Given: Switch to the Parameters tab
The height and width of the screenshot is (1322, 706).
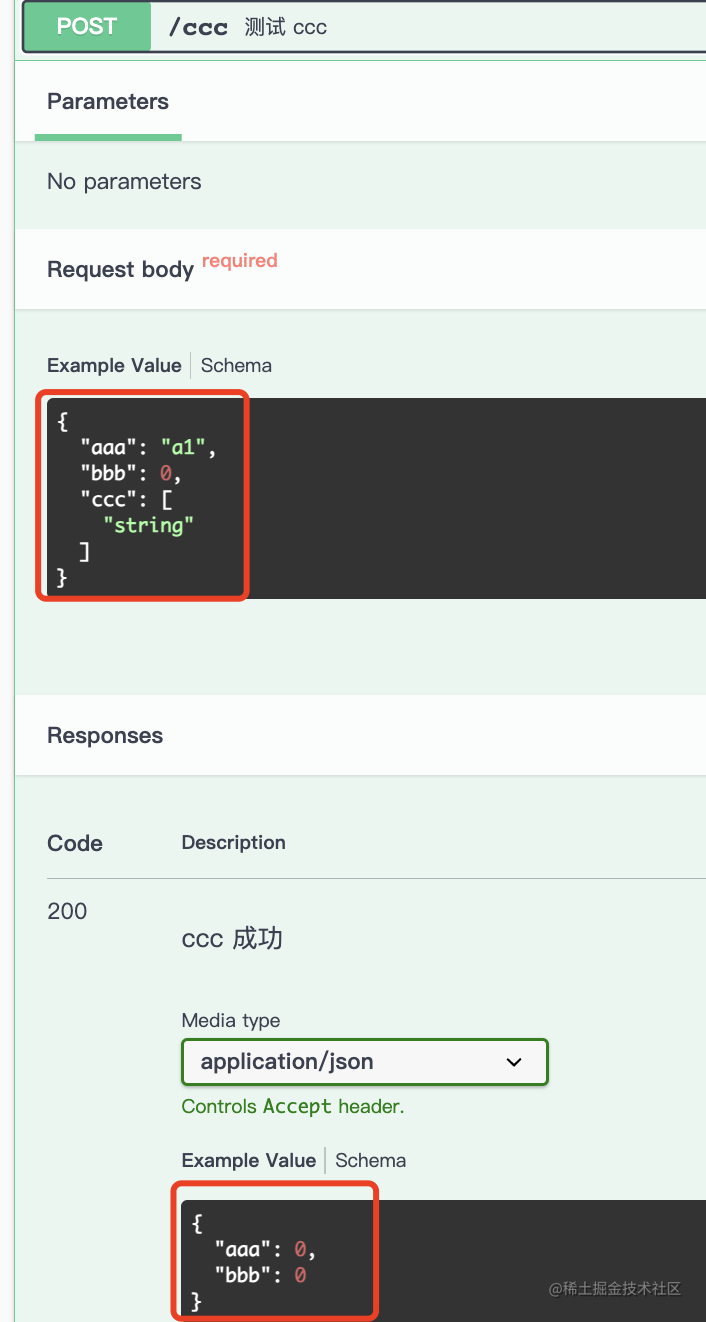Looking at the screenshot, I should (108, 102).
